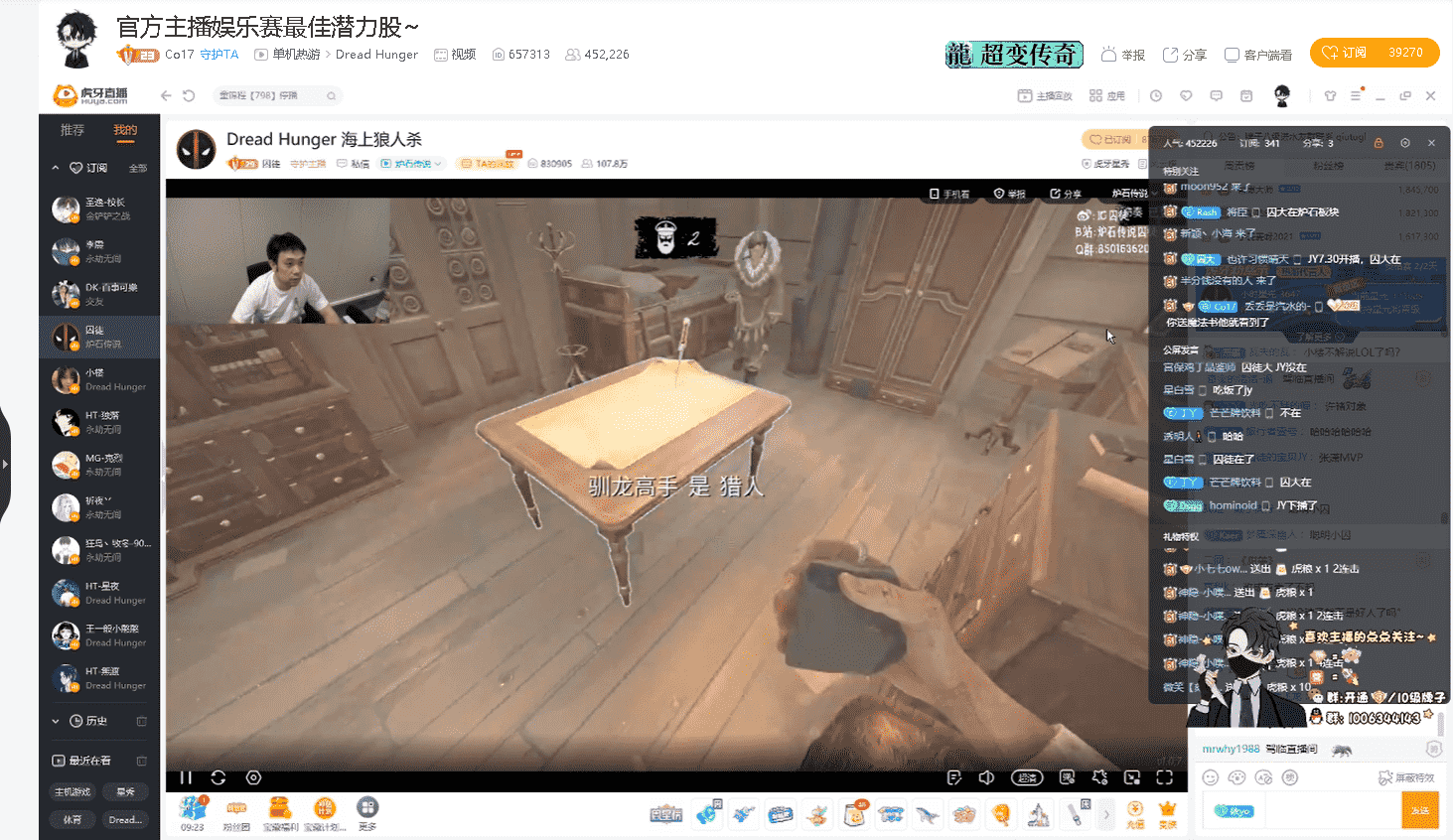Open the 充值 recharge icon
This screenshot has width=1453, height=840.
(1135, 814)
